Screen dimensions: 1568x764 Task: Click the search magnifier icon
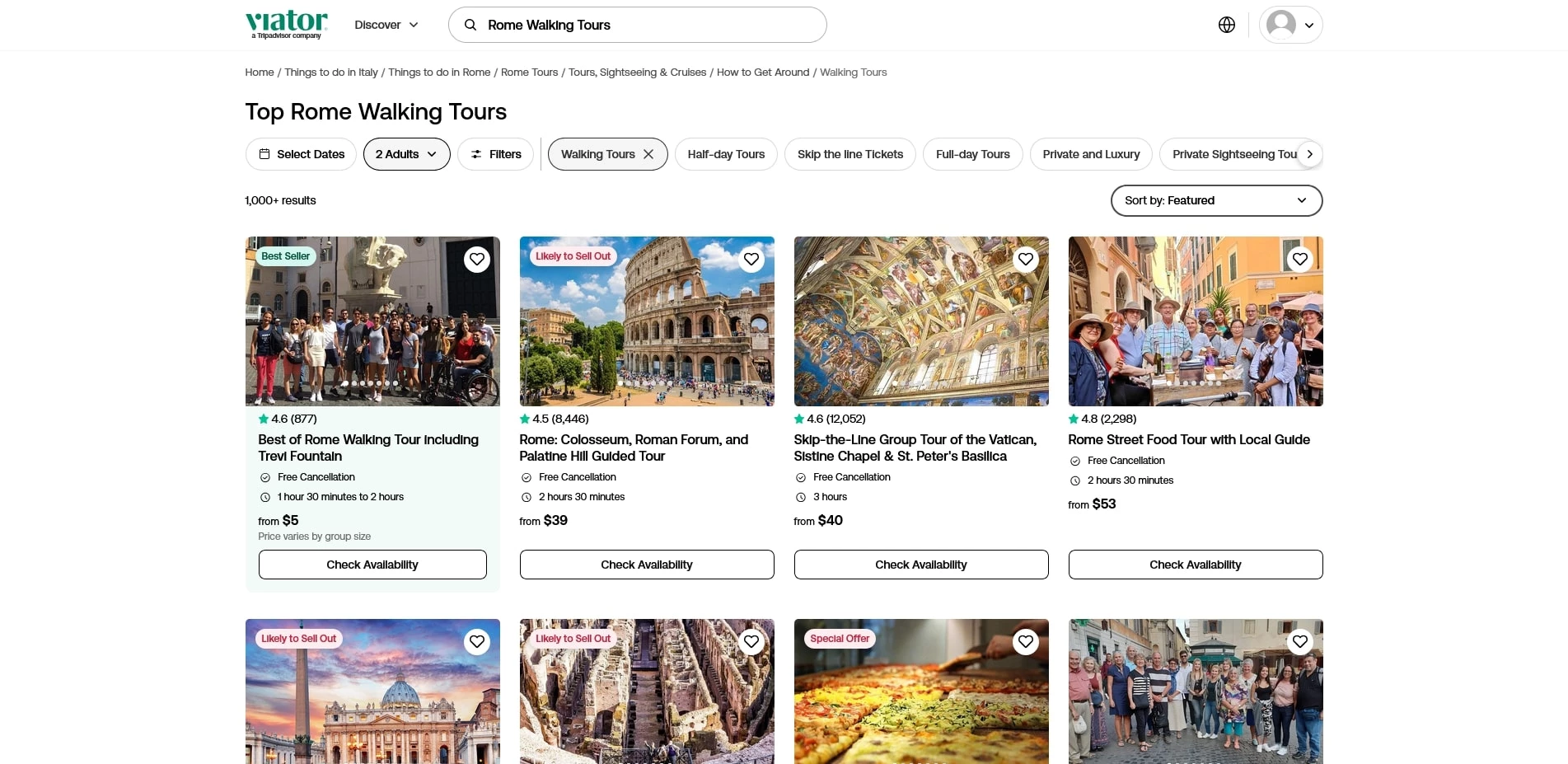coord(470,25)
